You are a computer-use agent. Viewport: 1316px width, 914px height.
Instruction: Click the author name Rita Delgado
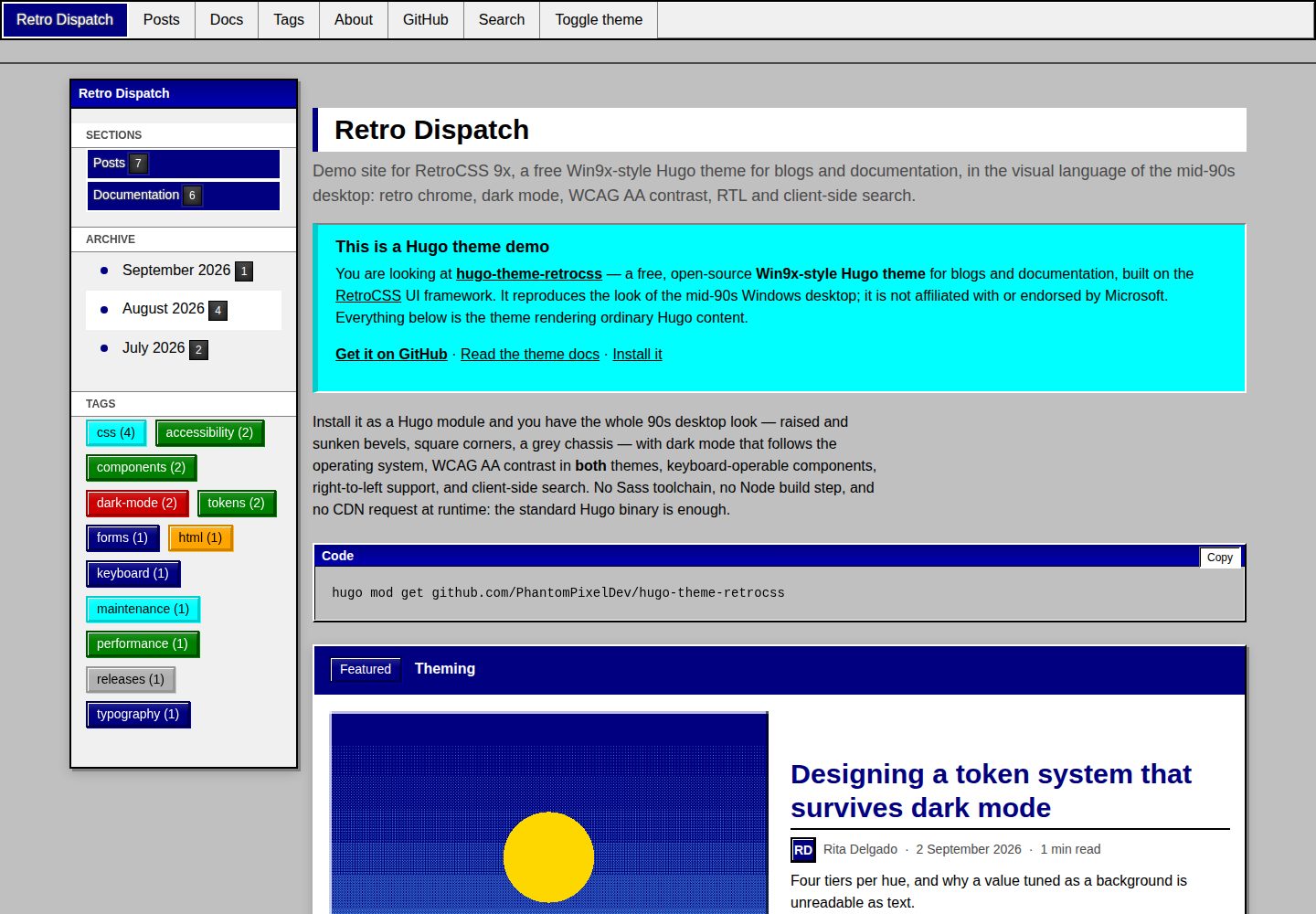(x=860, y=850)
